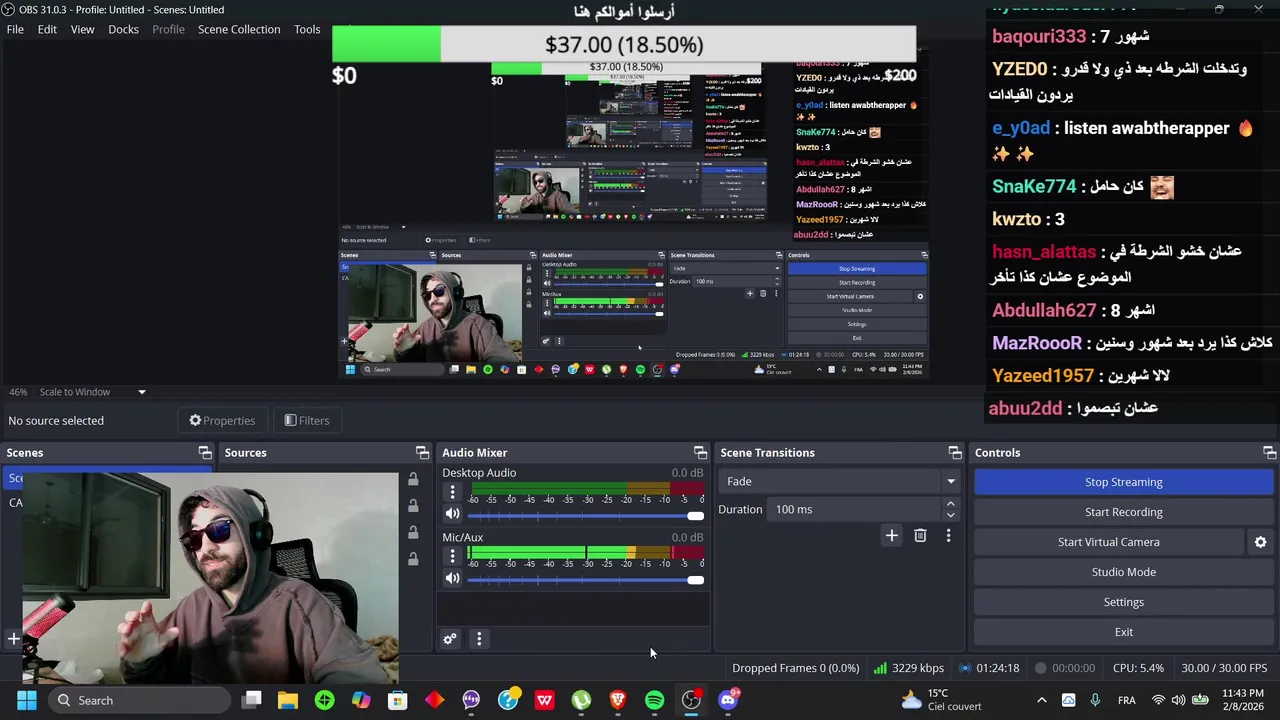Click the Mic/Aux volume slider

(x=585, y=579)
